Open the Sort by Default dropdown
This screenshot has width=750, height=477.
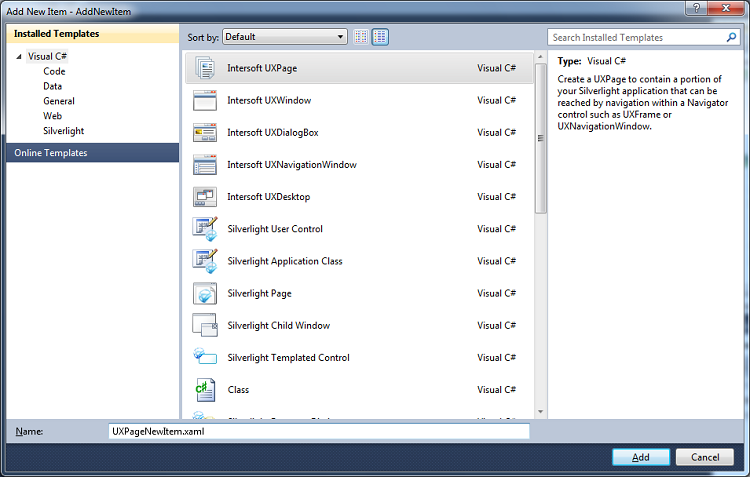tap(285, 37)
